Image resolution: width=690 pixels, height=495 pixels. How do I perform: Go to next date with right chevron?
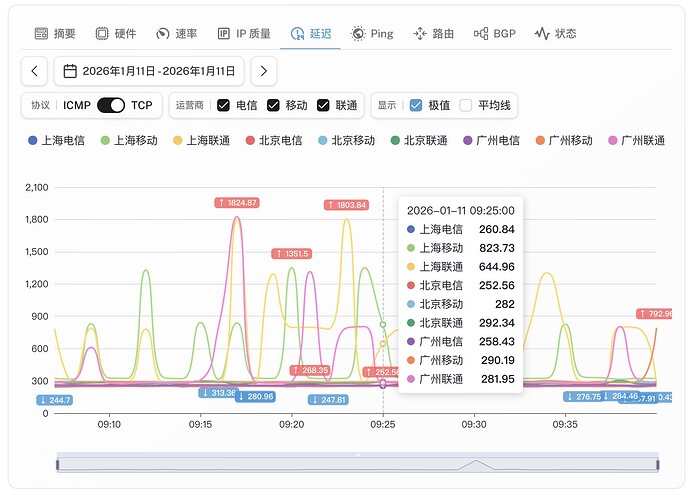[x=263, y=71]
